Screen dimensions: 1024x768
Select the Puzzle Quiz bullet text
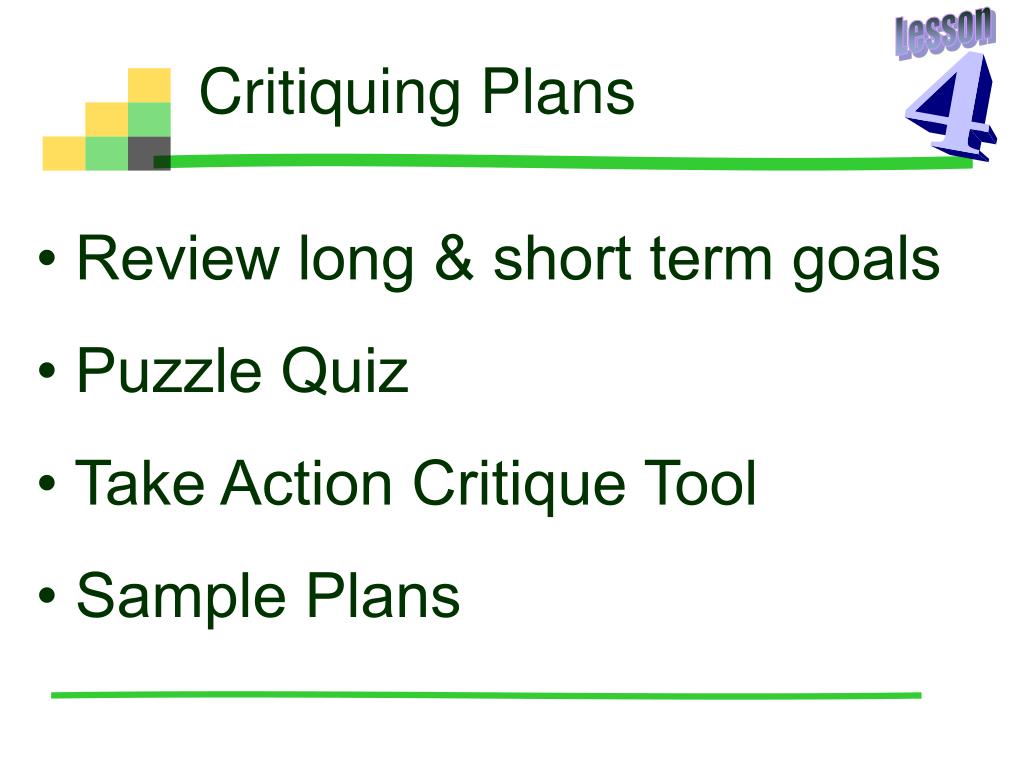242,371
